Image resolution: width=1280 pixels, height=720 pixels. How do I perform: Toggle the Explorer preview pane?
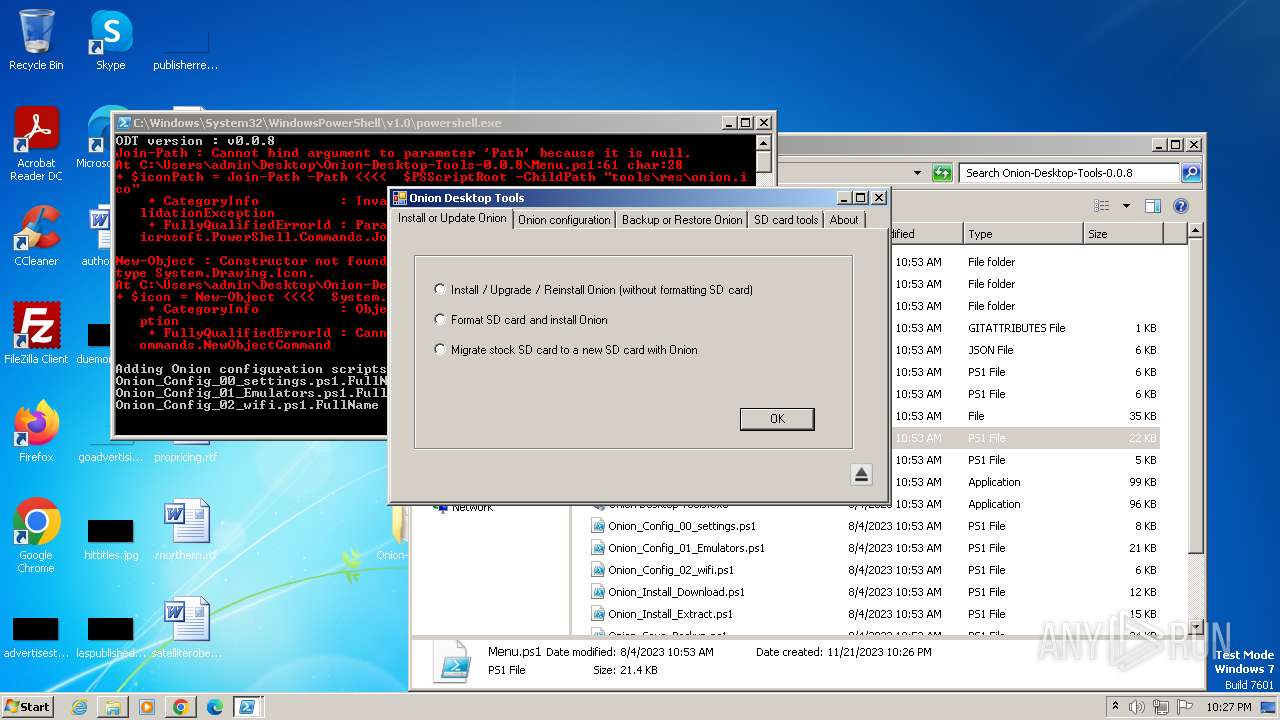[1152, 206]
